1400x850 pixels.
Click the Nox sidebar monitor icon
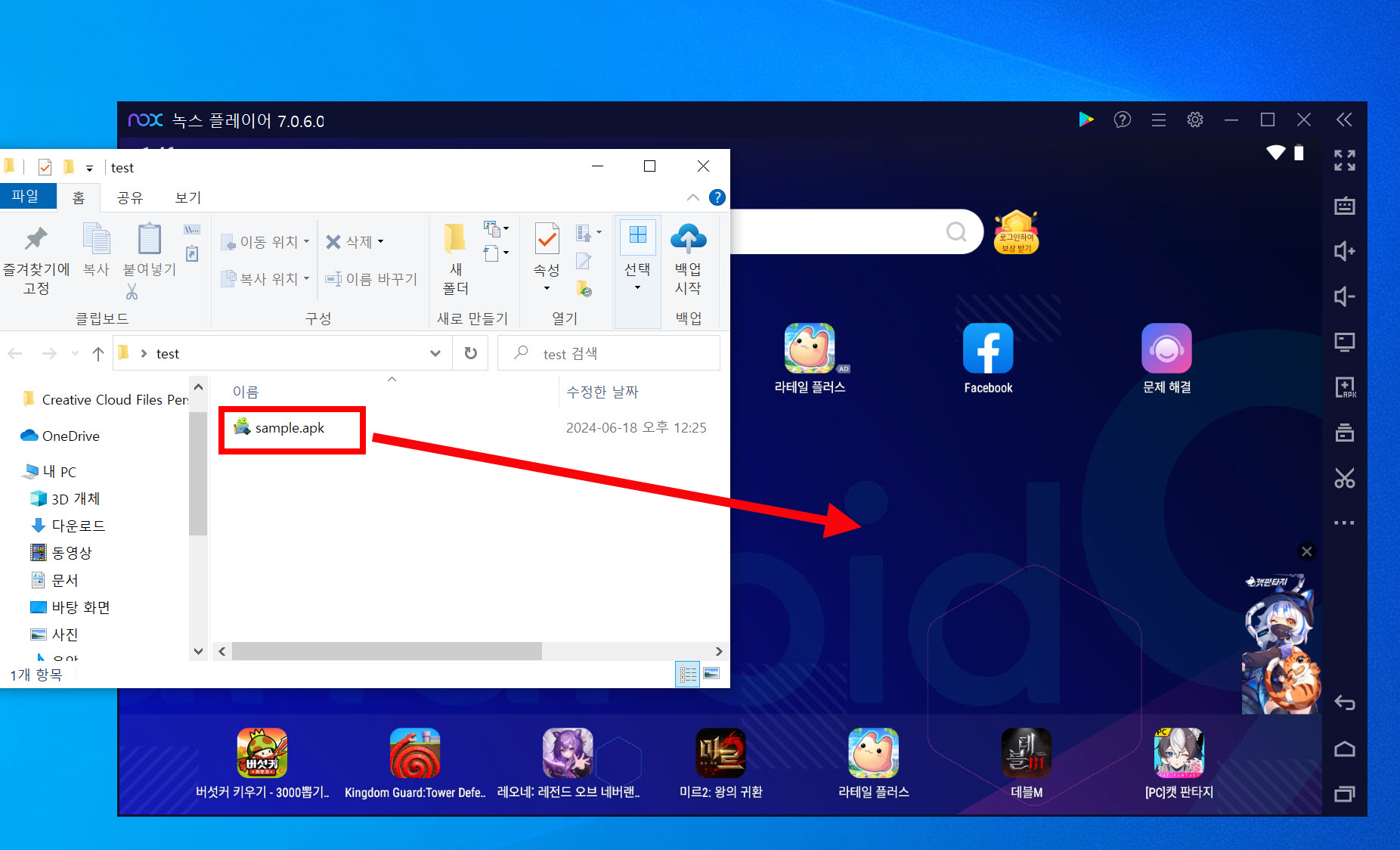1344,342
